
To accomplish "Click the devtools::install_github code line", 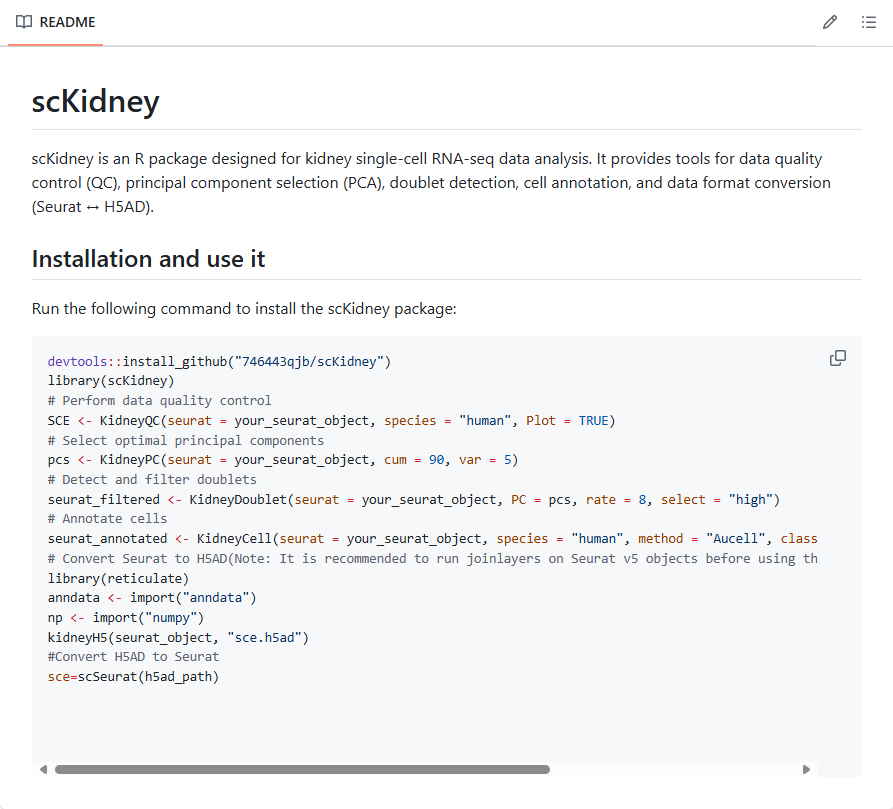I will point(219,362).
